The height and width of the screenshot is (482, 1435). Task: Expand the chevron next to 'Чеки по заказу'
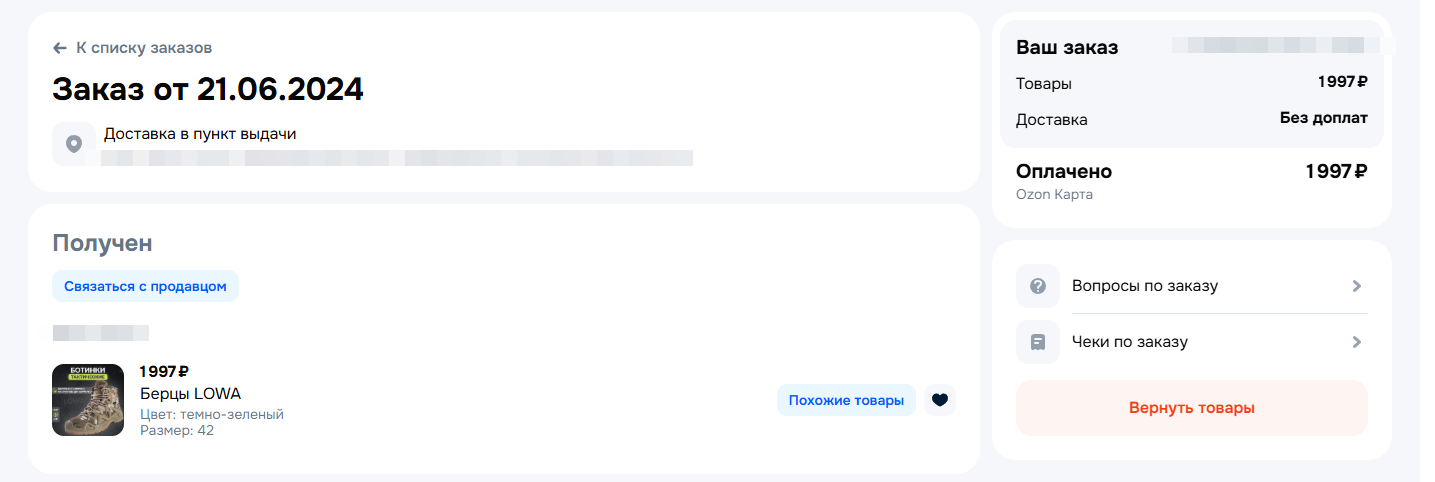point(1357,342)
